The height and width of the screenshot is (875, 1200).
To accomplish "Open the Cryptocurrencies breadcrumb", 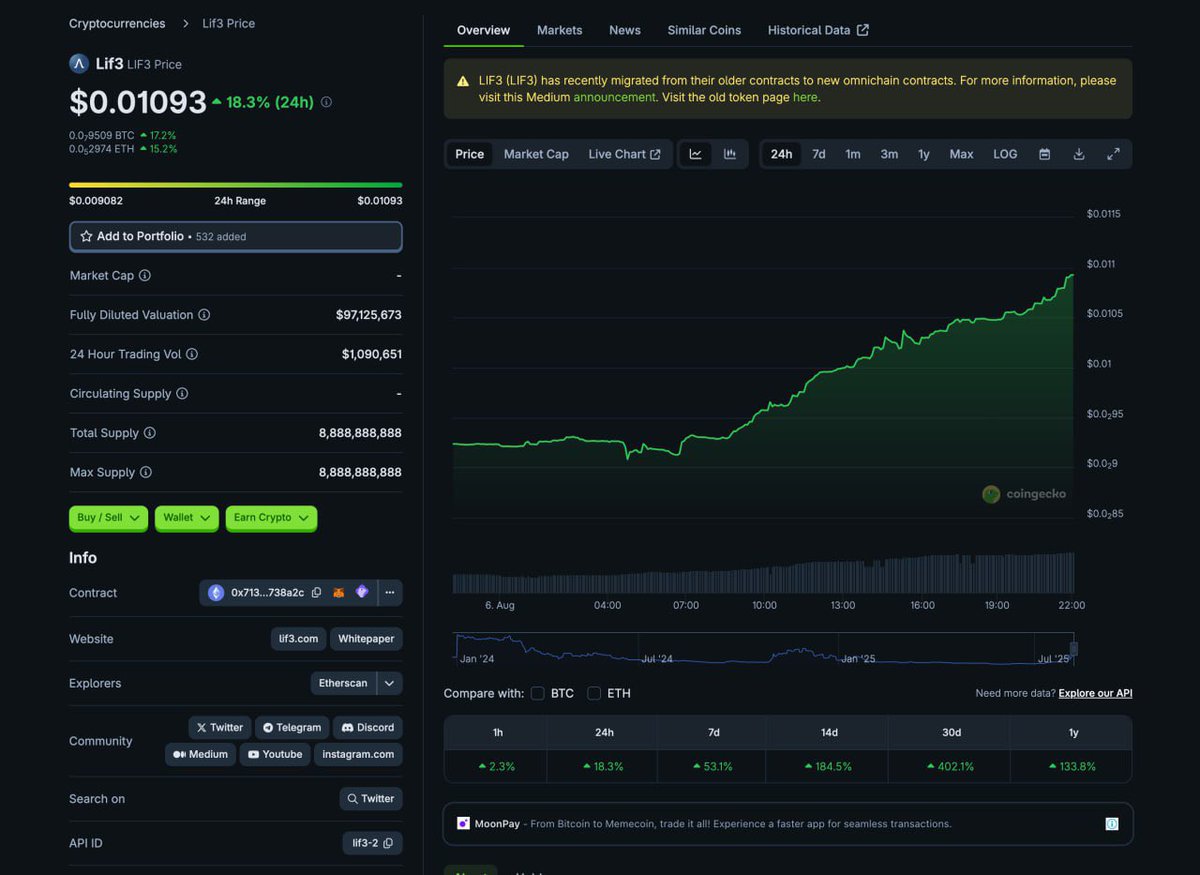I will tap(117, 23).
